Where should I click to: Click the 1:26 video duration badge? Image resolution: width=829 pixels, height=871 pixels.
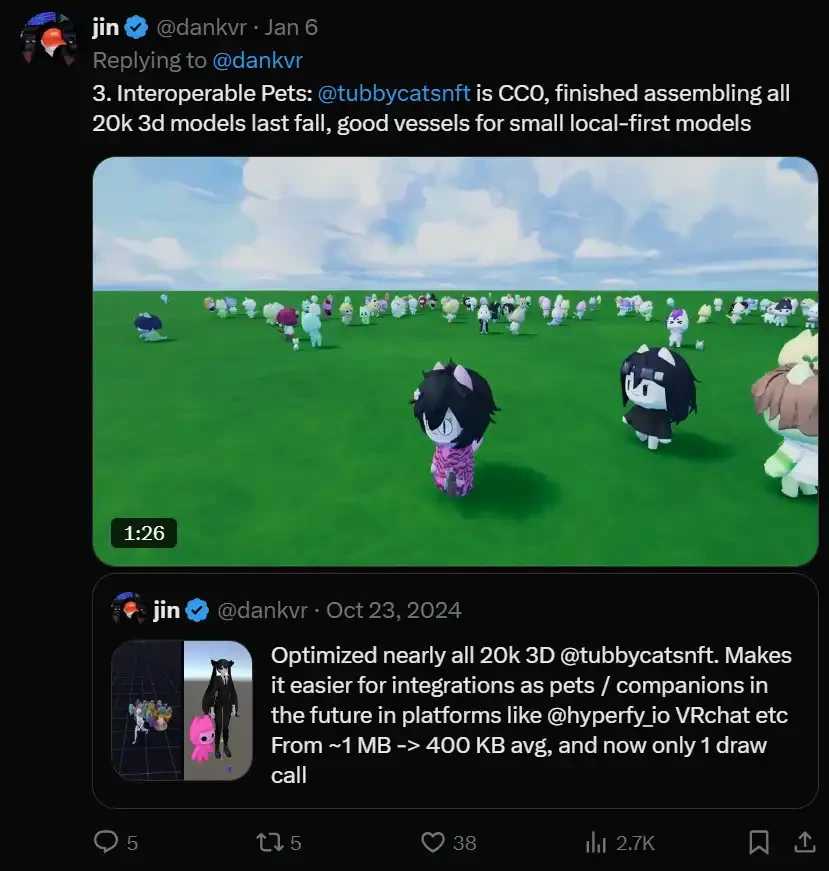click(144, 533)
